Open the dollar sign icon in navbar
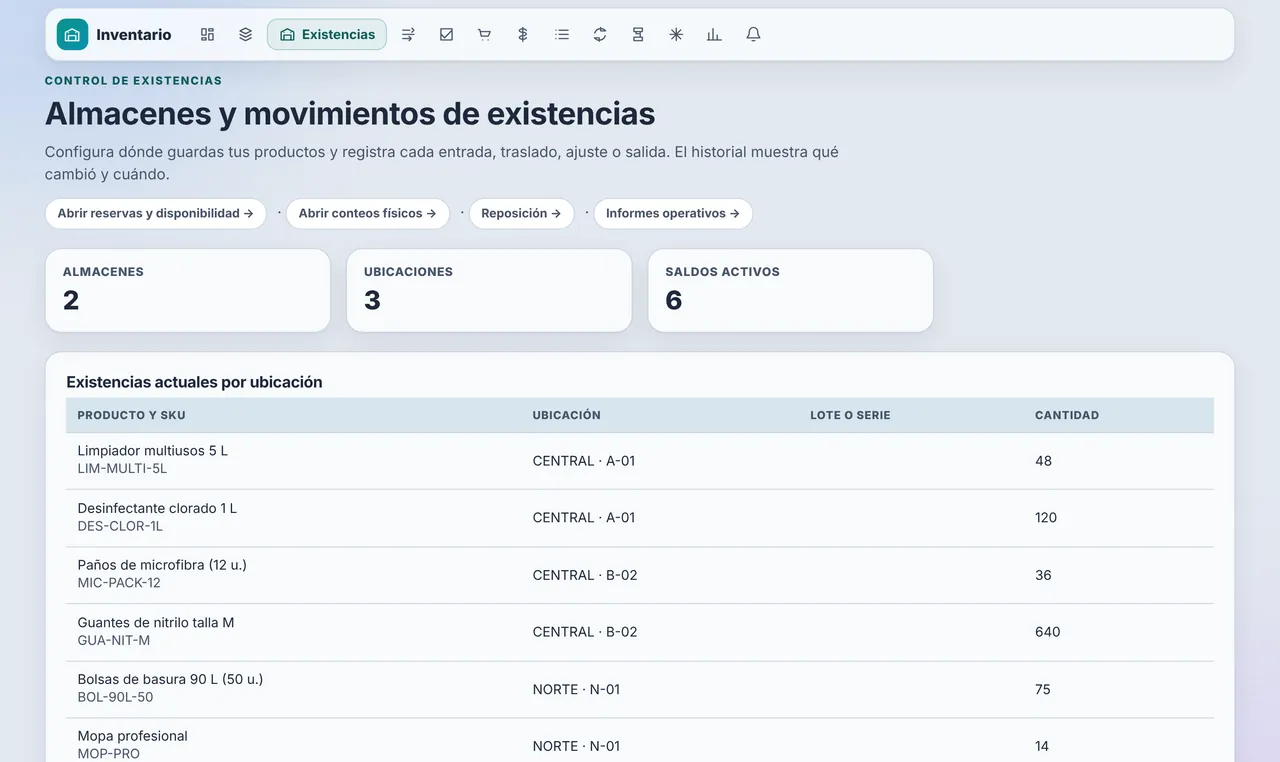 [x=522, y=34]
